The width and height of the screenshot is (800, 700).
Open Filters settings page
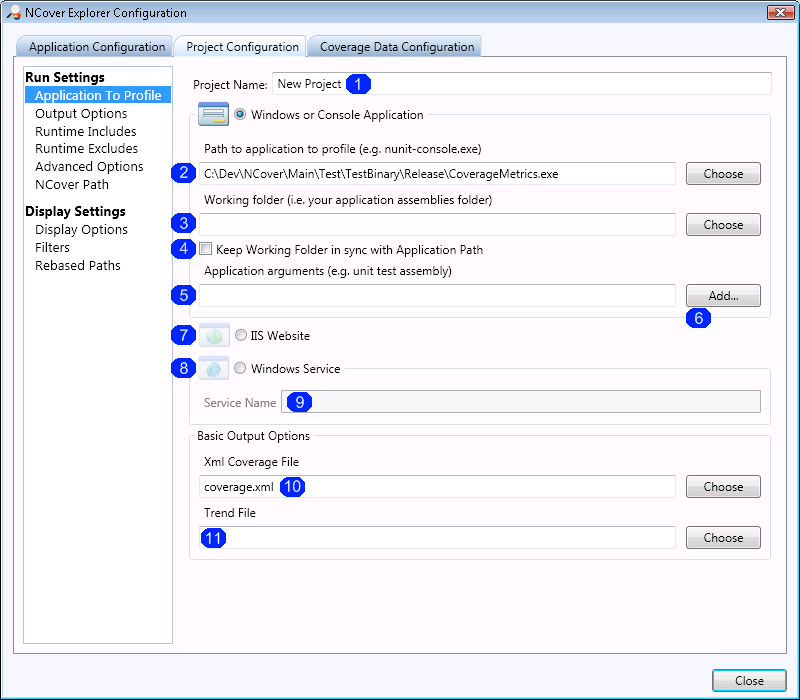[x=52, y=247]
